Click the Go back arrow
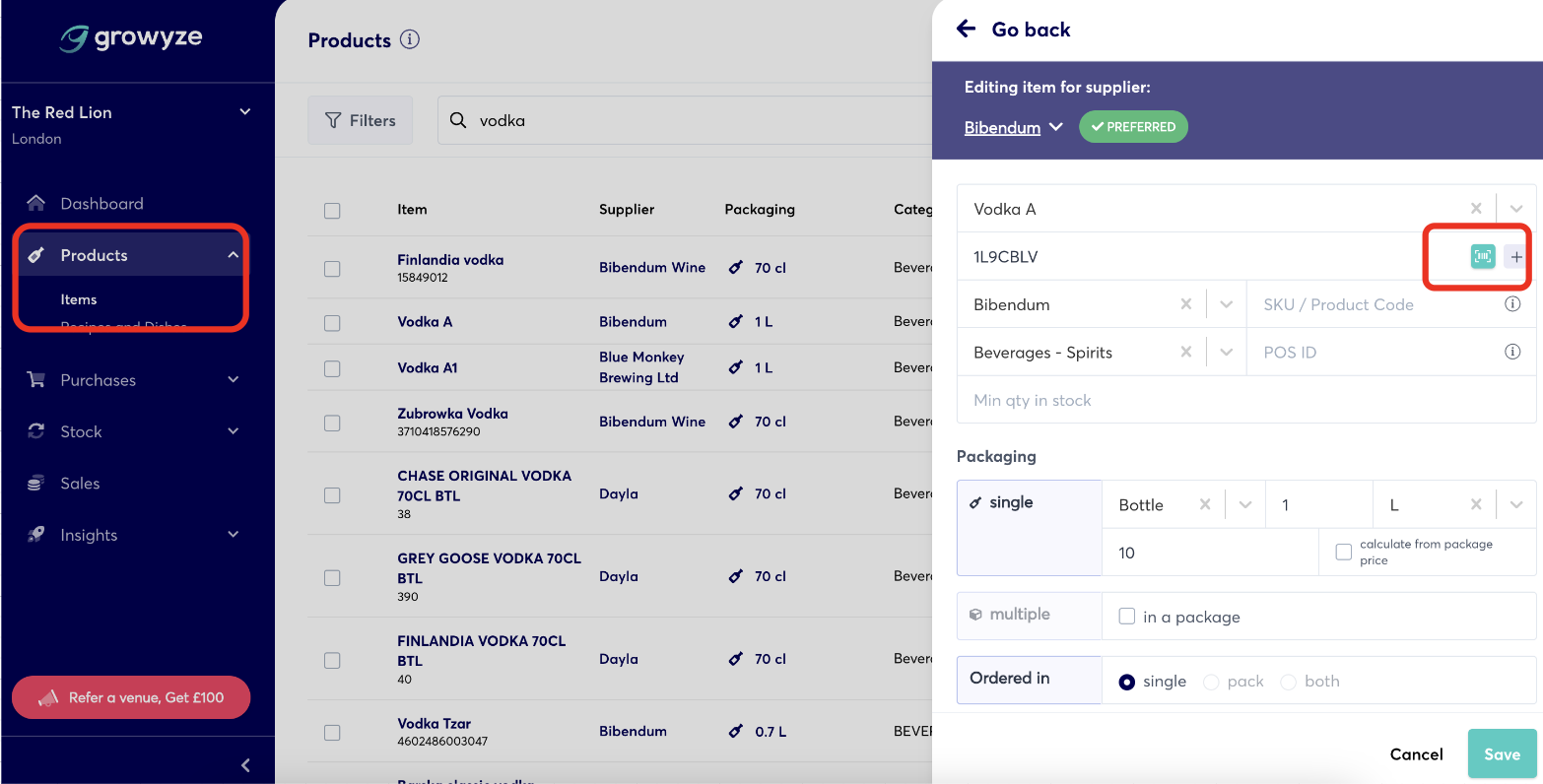Viewport: 1543px width, 784px height. pyautogui.click(x=966, y=29)
